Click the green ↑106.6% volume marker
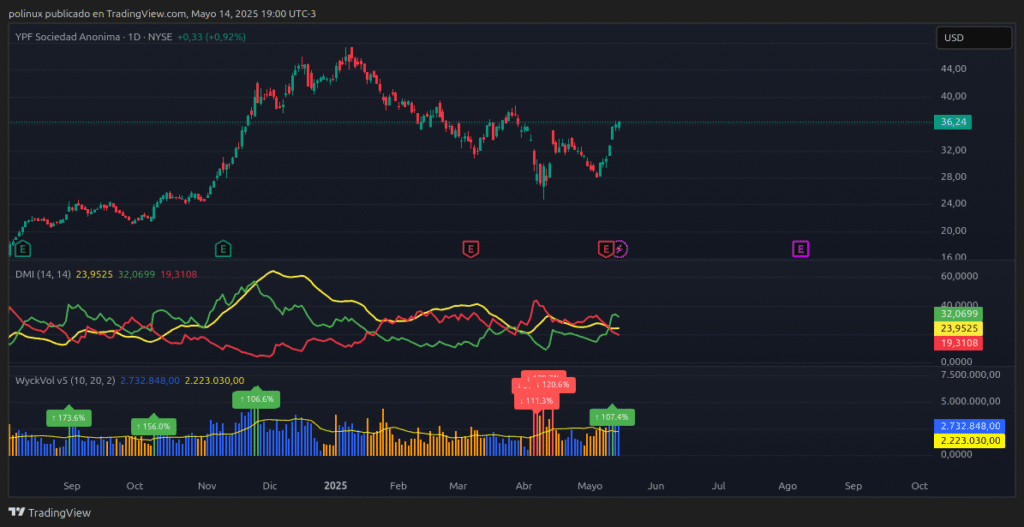 click(257, 398)
